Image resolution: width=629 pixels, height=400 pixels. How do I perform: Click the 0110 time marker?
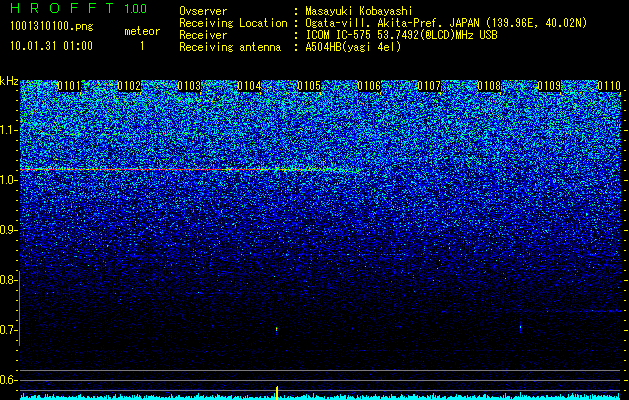(x=609, y=86)
